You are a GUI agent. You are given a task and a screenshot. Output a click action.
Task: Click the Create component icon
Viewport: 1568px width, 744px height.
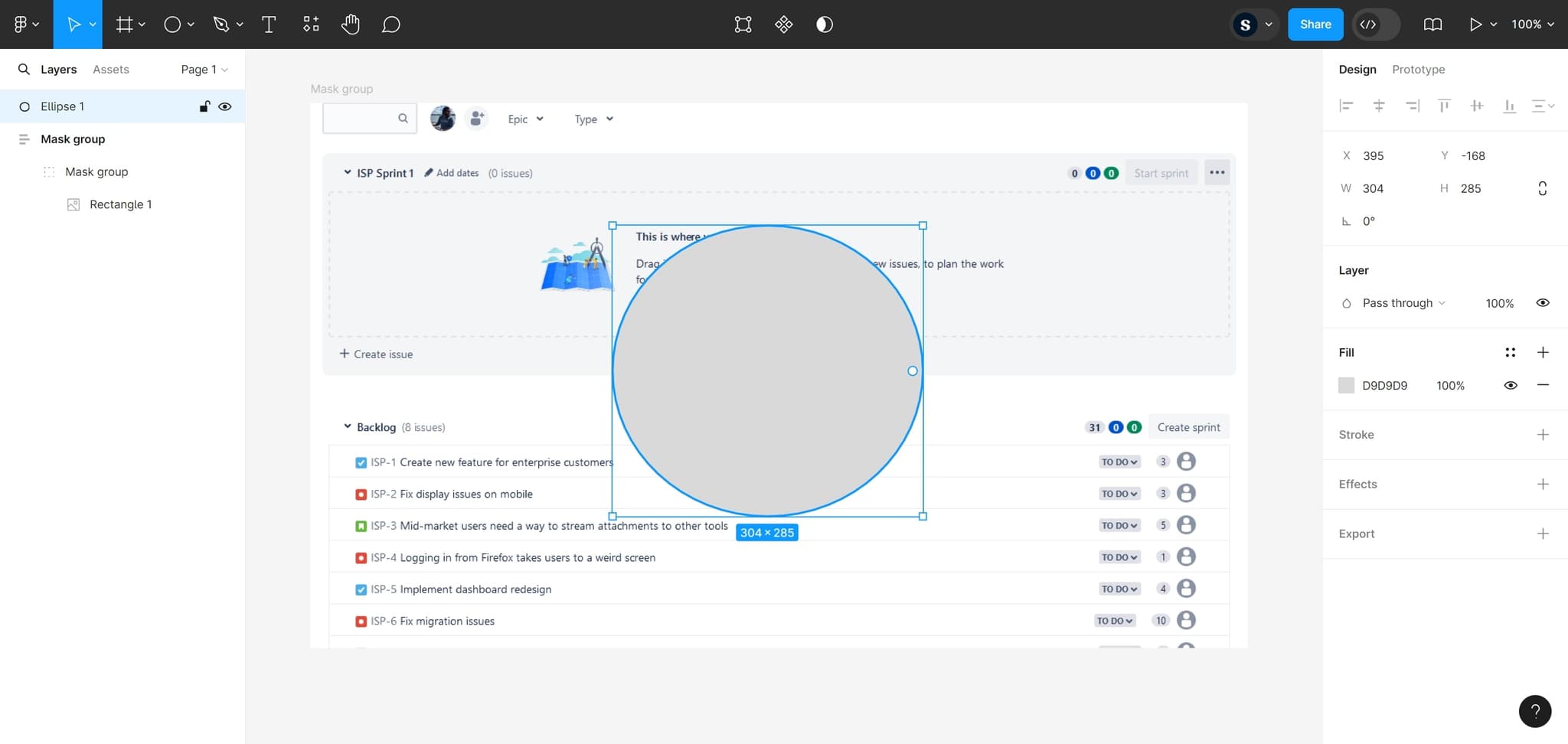(x=783, y=24)
